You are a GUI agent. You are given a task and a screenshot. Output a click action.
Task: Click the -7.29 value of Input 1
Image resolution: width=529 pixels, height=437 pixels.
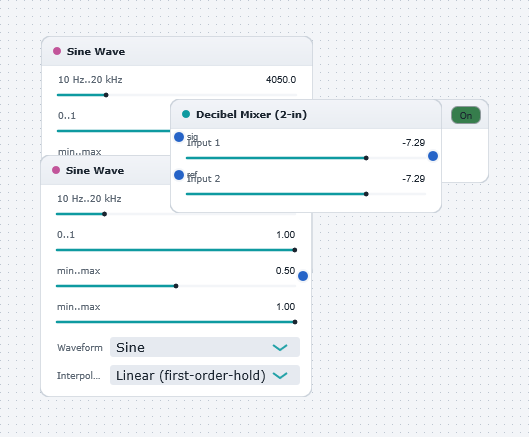click(x=413, y=143)
